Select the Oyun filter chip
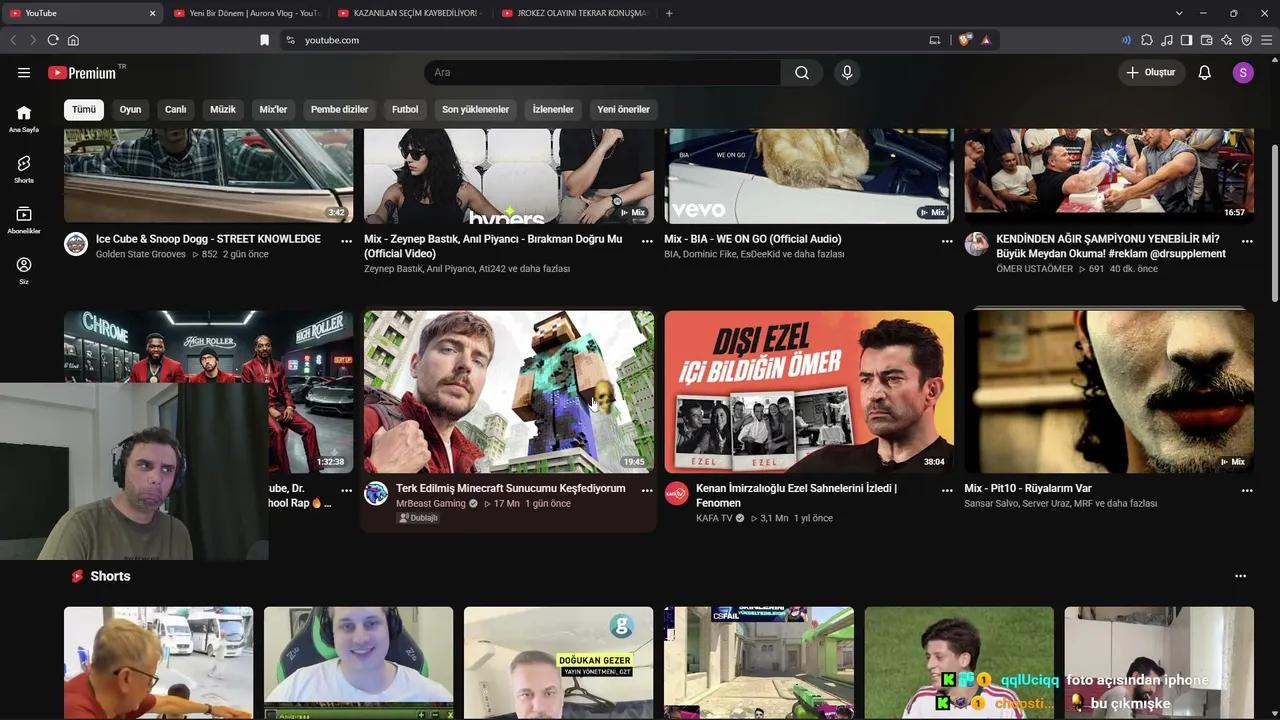1280x720 pixels. [x=131, y=109]
